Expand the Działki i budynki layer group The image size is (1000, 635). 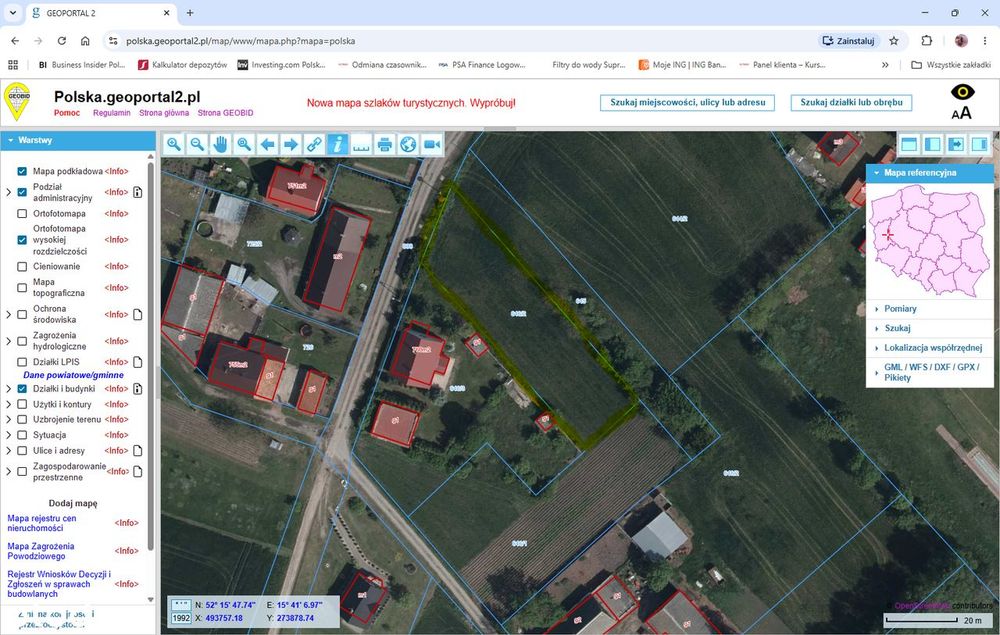[x=8, y=388]
